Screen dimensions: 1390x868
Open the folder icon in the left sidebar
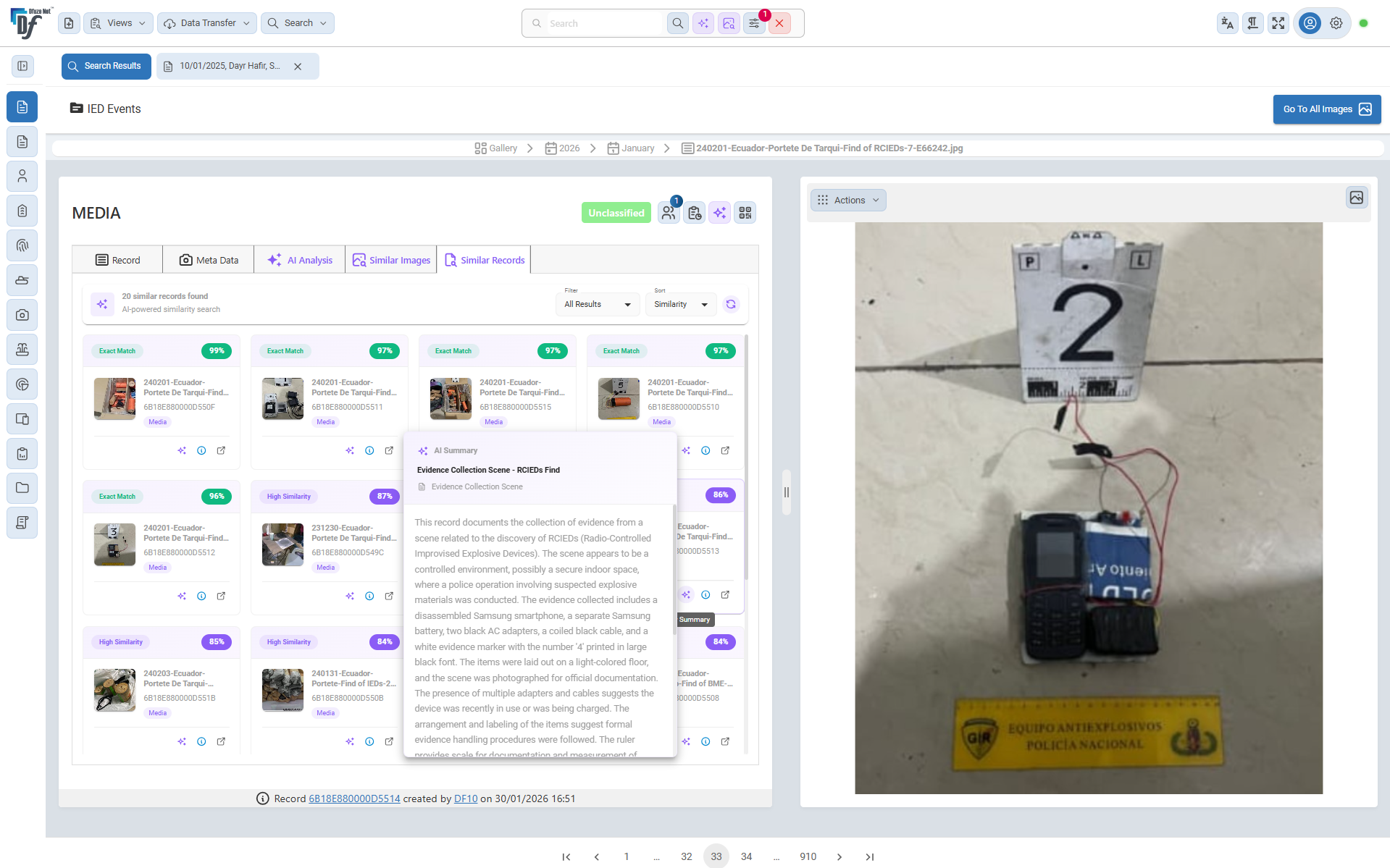(22, 488)
